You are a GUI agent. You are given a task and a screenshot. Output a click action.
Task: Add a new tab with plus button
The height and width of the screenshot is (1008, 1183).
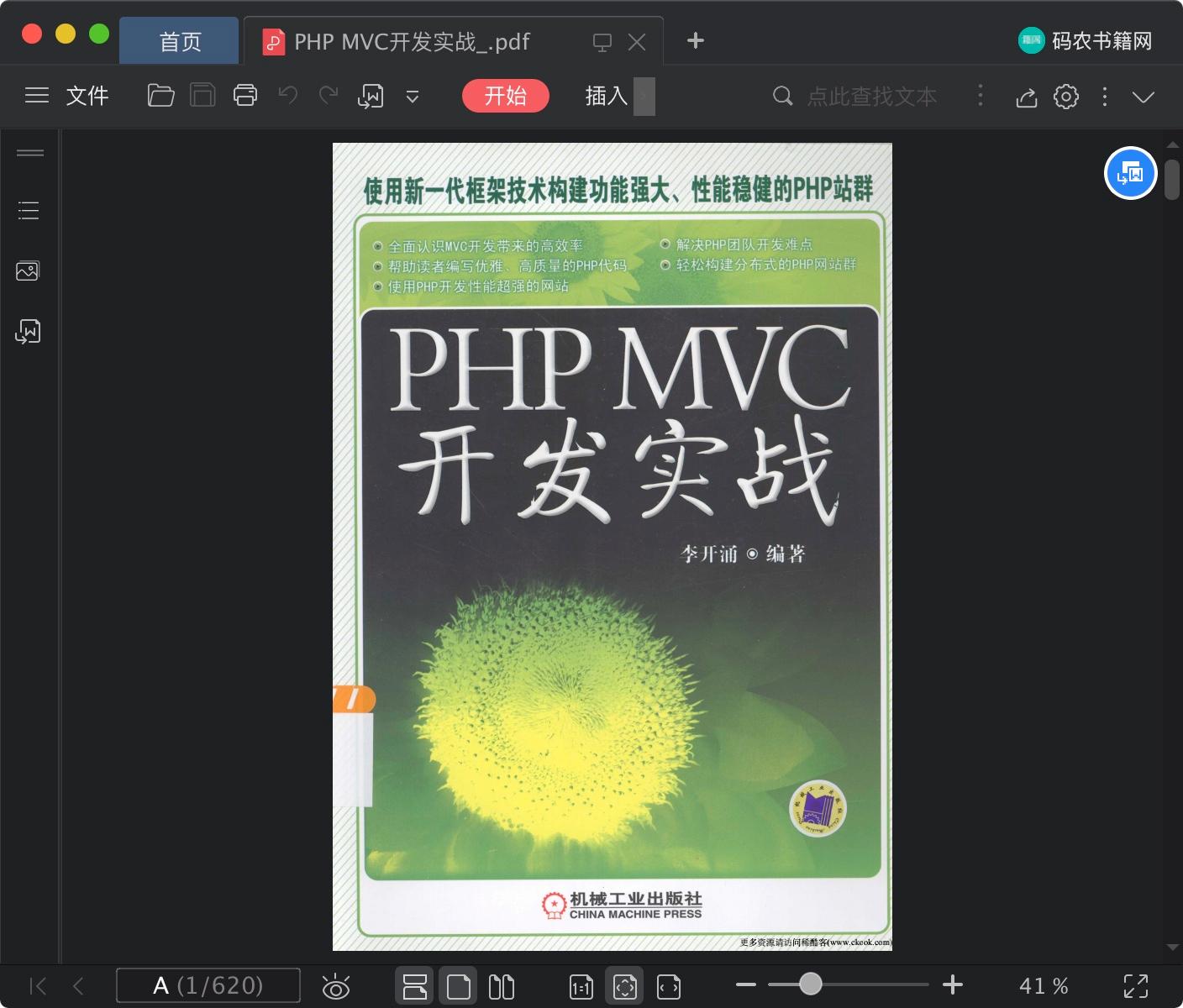click(696, 40)
